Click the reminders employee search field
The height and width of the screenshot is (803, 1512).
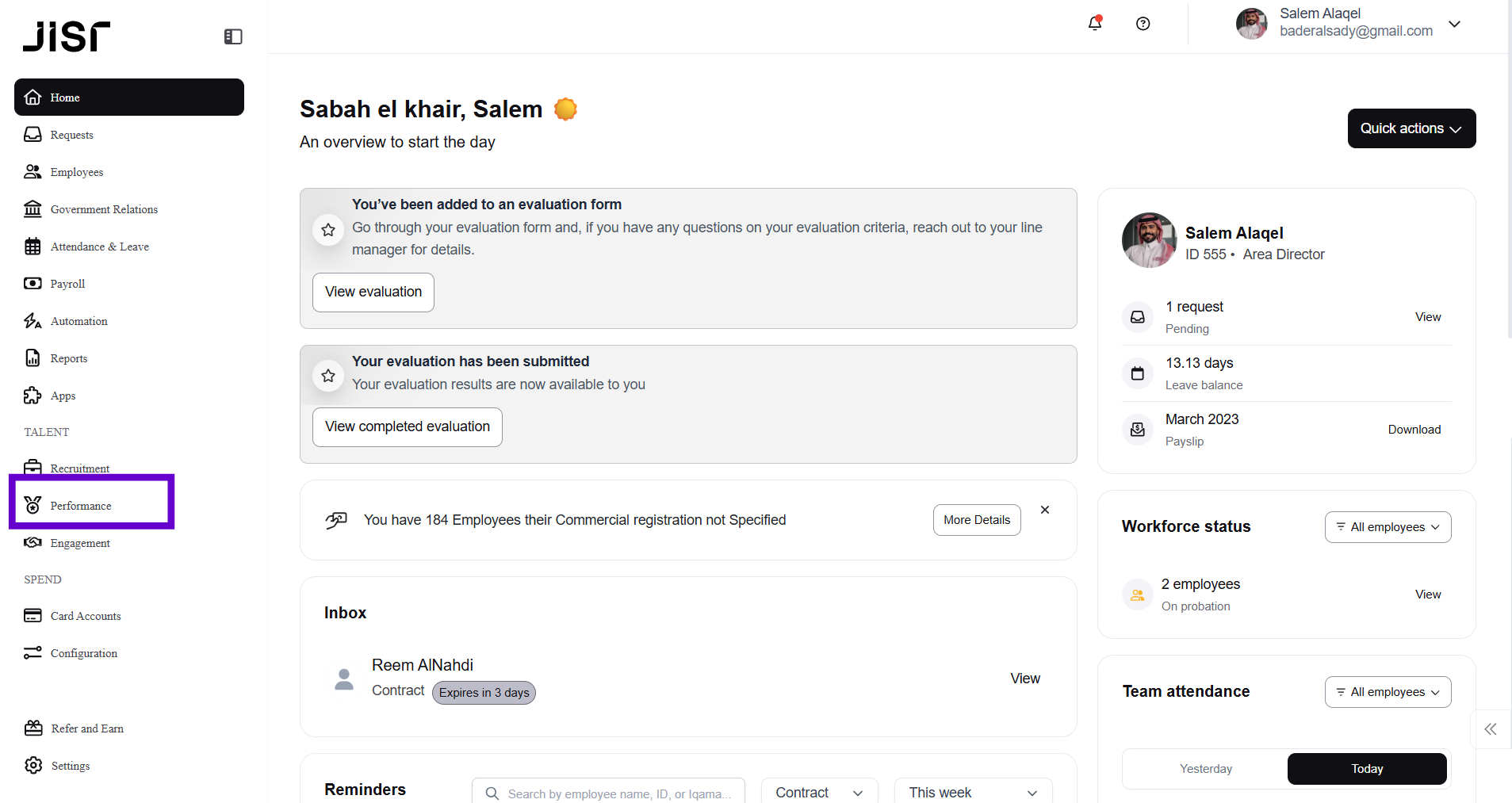tap(609, 793)
